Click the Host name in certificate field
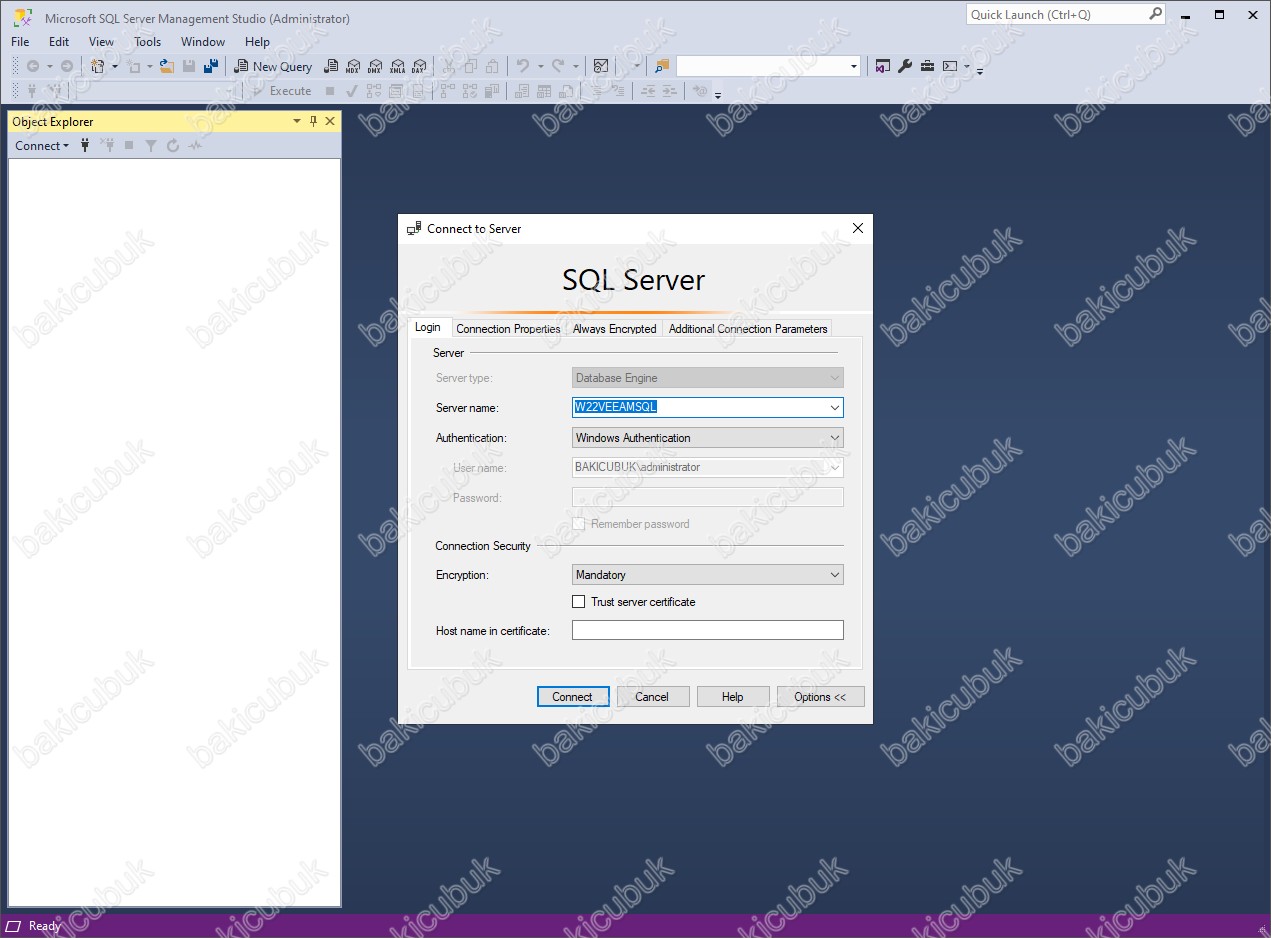Screen dimensions: 1271x938 tap(708, 630)
